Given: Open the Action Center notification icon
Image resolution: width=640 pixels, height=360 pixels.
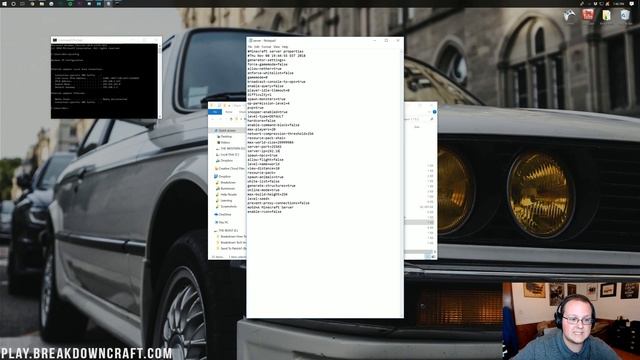Looking at the screenshot, I should pos(632,3).
